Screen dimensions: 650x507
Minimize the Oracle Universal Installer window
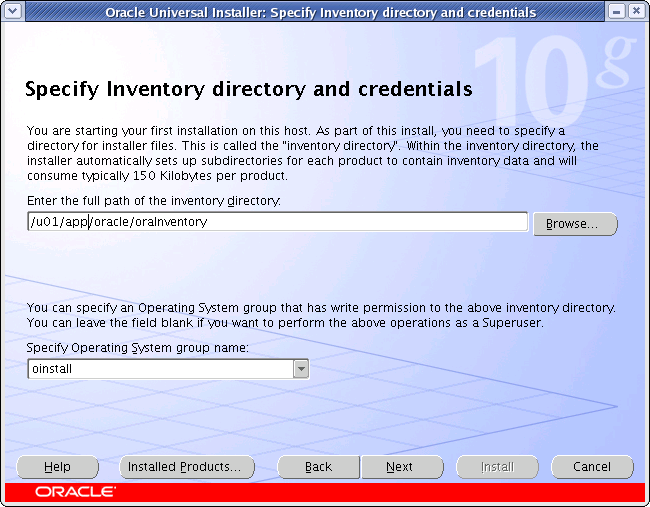coord(616,11)
